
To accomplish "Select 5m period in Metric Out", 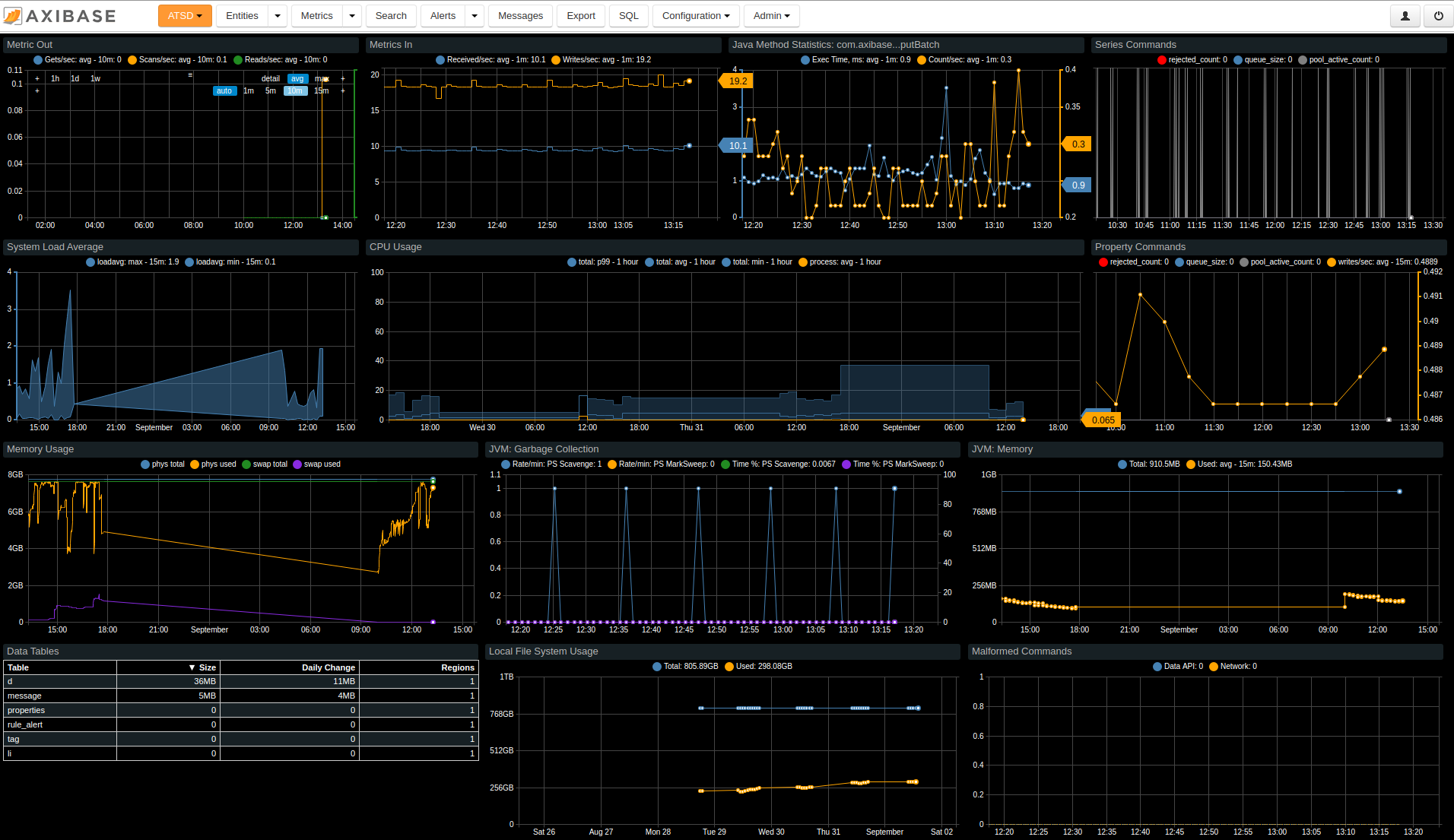I will (271, 90).
